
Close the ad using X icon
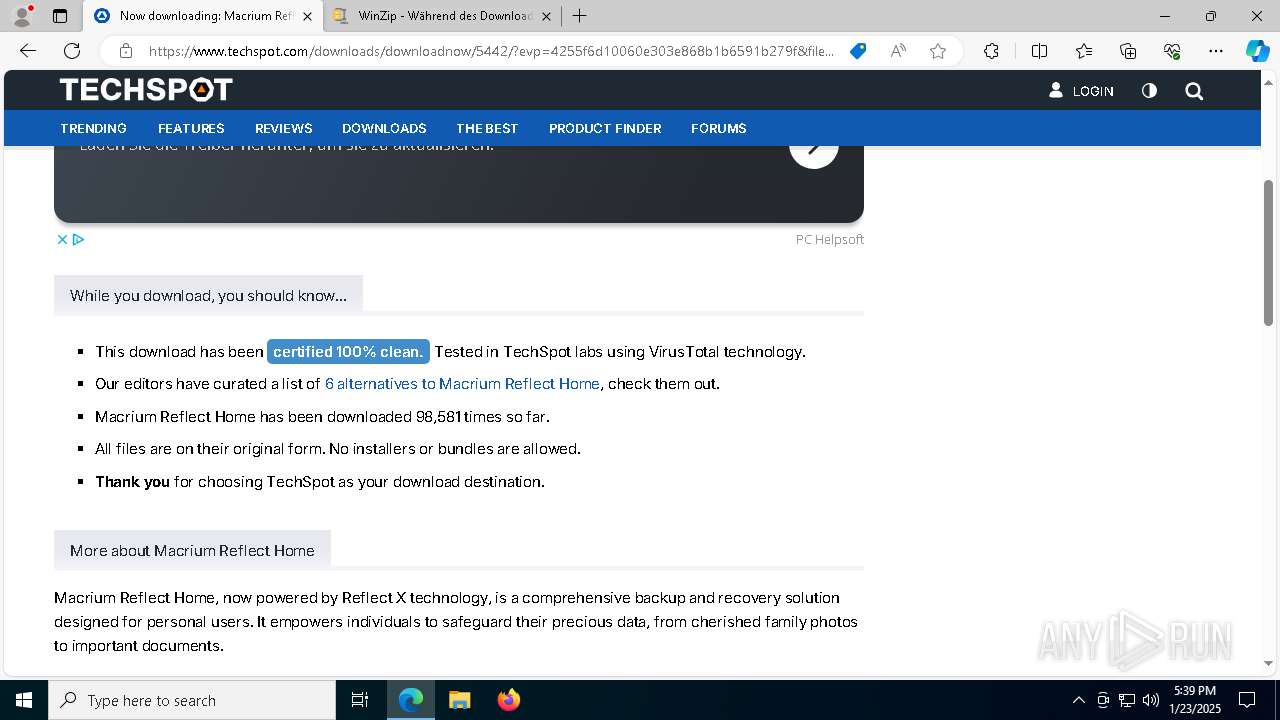point(62,239)
